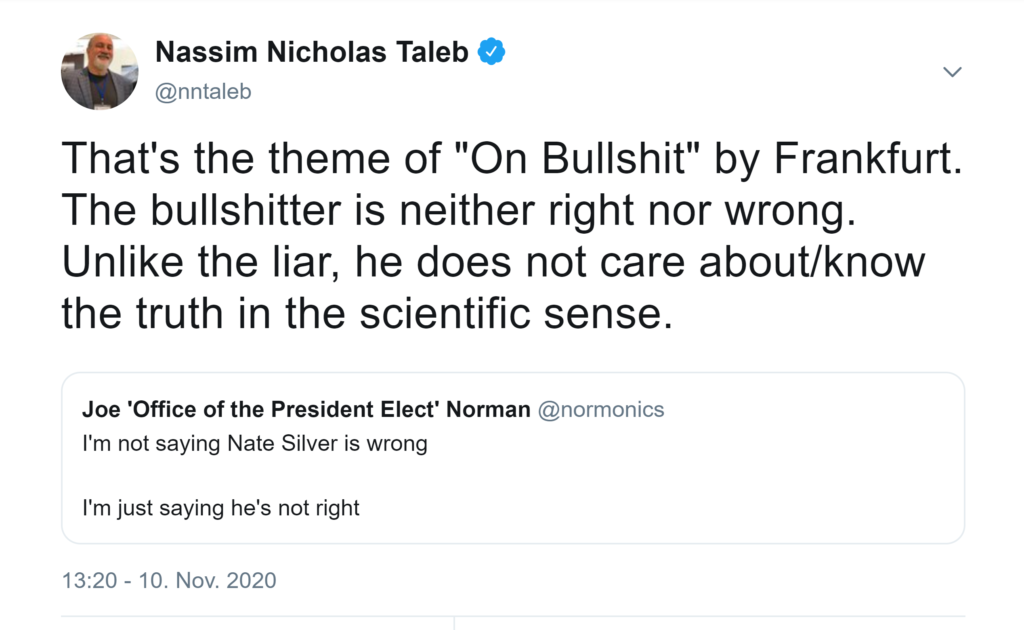Screen dimensions: 1024x630
Task: Click Nassim Nicholas Taleb's profile photo
Action: point(99,71)
